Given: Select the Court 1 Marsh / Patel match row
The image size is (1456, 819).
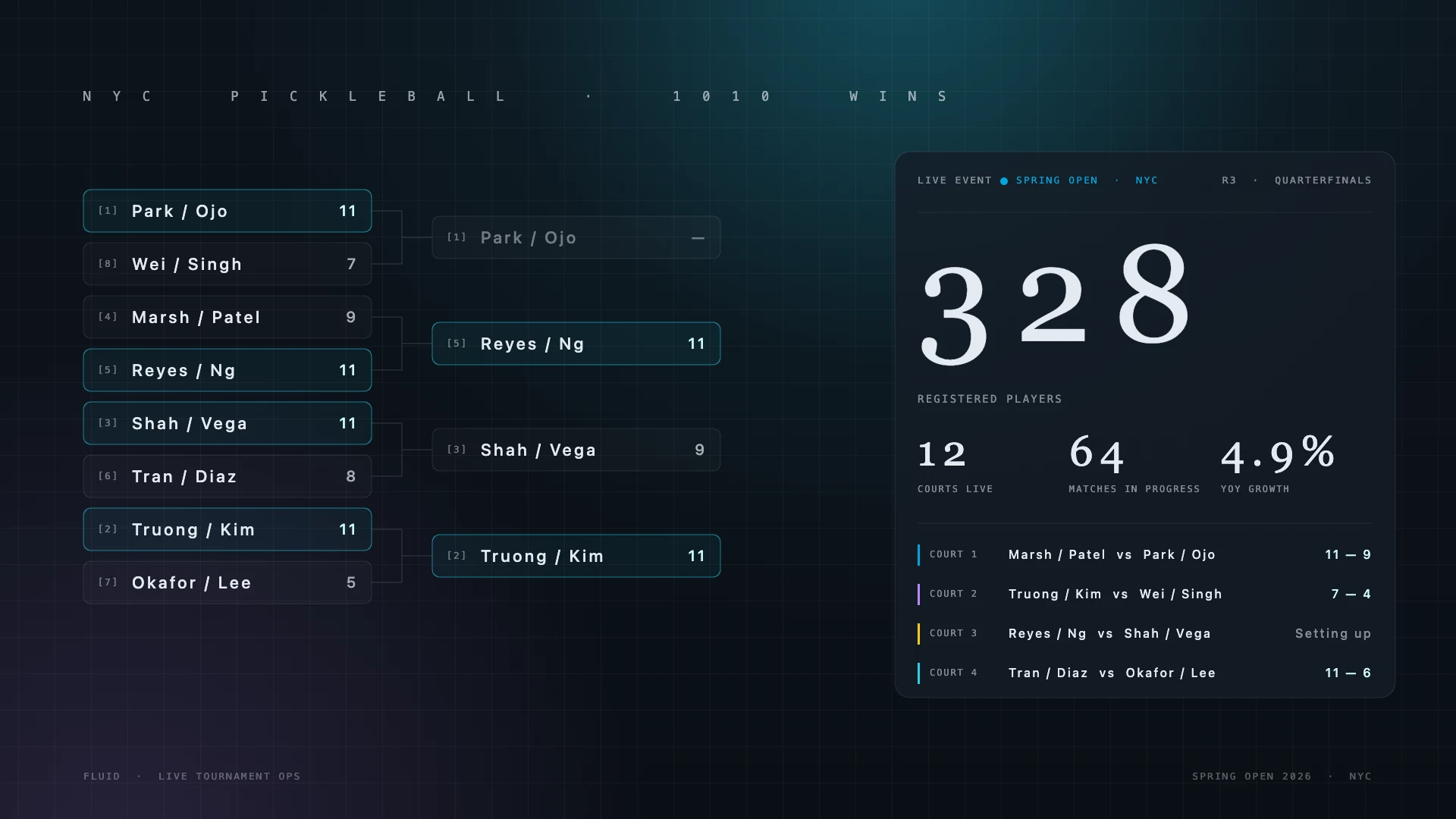Looking at the screenshot, I should point(1144,554).
